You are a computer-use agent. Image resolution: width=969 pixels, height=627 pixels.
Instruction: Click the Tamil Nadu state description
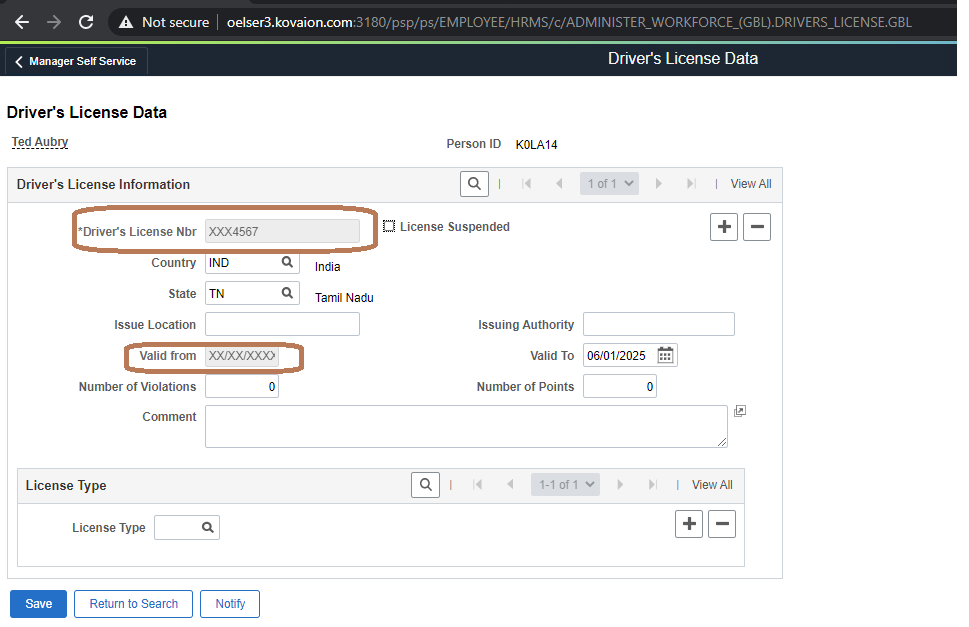pyautogui.click(x=344, y=298)
